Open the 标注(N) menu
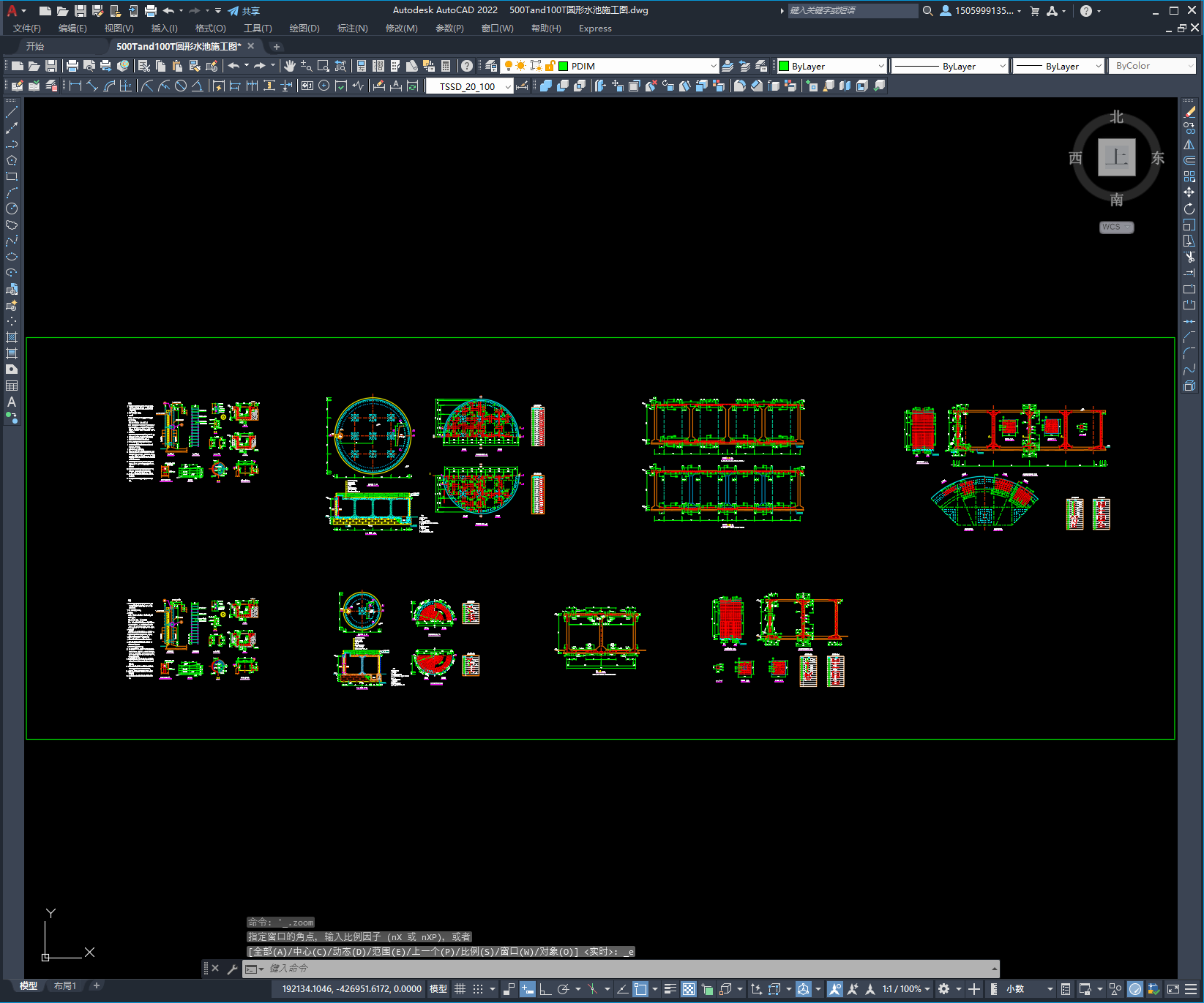 coord(353,29)
